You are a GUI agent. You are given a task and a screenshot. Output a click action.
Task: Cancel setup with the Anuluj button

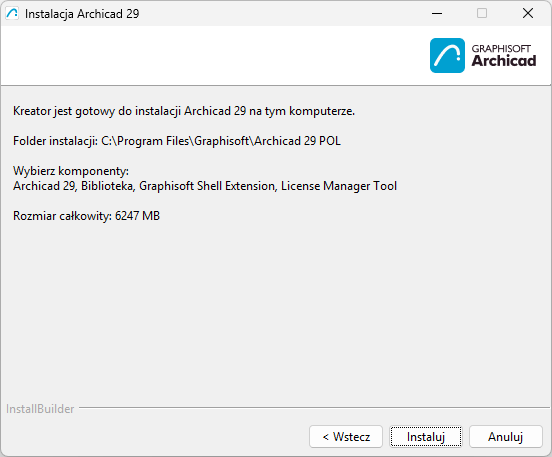(x=506, y=437)
